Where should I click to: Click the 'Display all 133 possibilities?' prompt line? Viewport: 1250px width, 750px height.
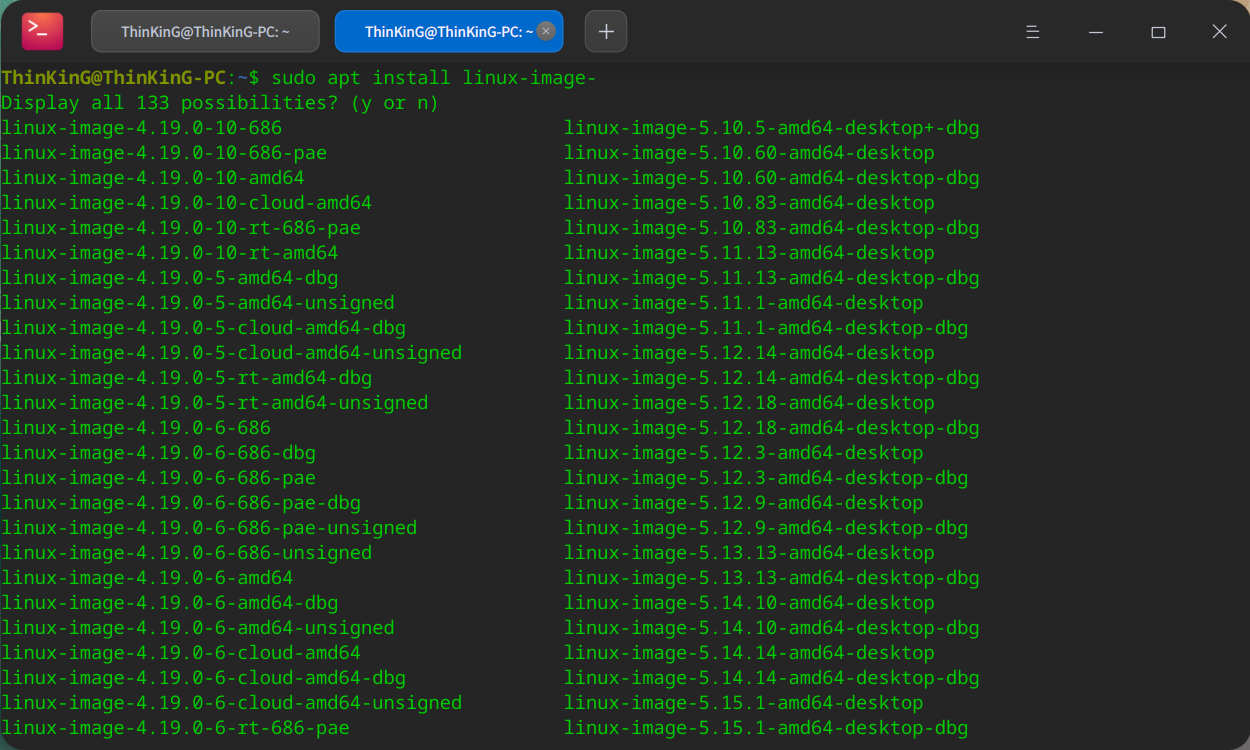point(218,102)
